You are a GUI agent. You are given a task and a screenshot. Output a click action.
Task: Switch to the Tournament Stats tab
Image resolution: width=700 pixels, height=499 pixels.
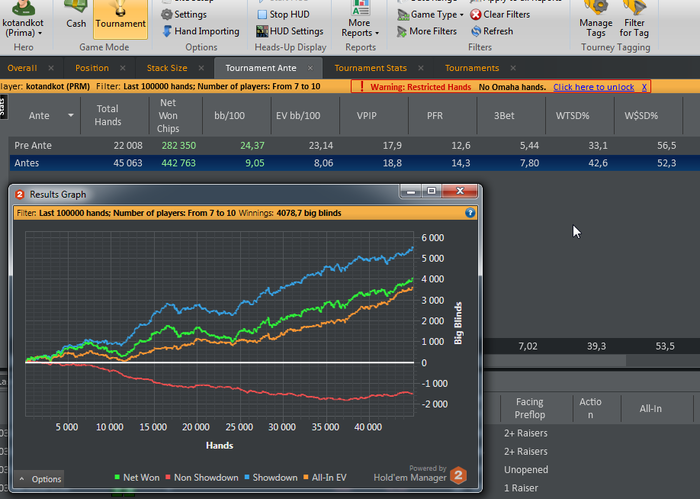[371, 68]
